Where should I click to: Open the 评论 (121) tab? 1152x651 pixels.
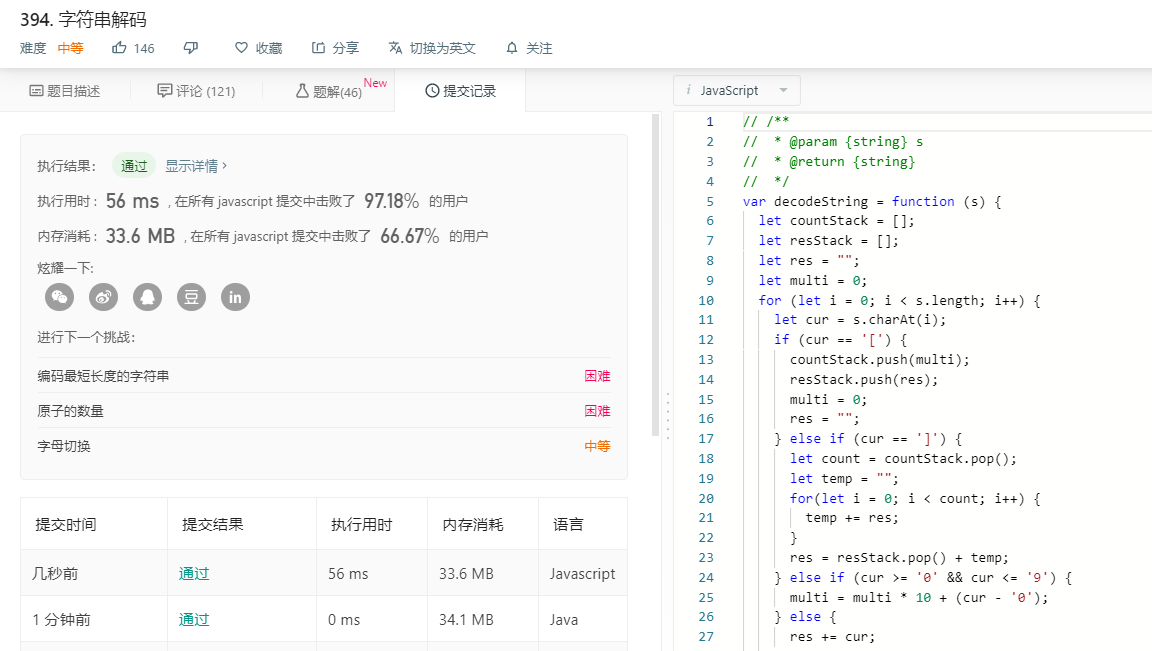point(196,91)
